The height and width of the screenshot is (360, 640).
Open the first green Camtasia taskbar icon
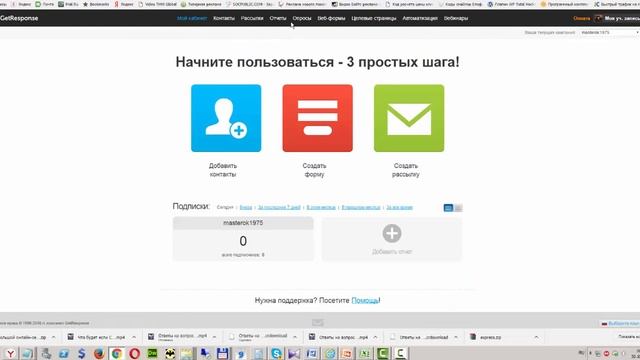pos(383,353)
